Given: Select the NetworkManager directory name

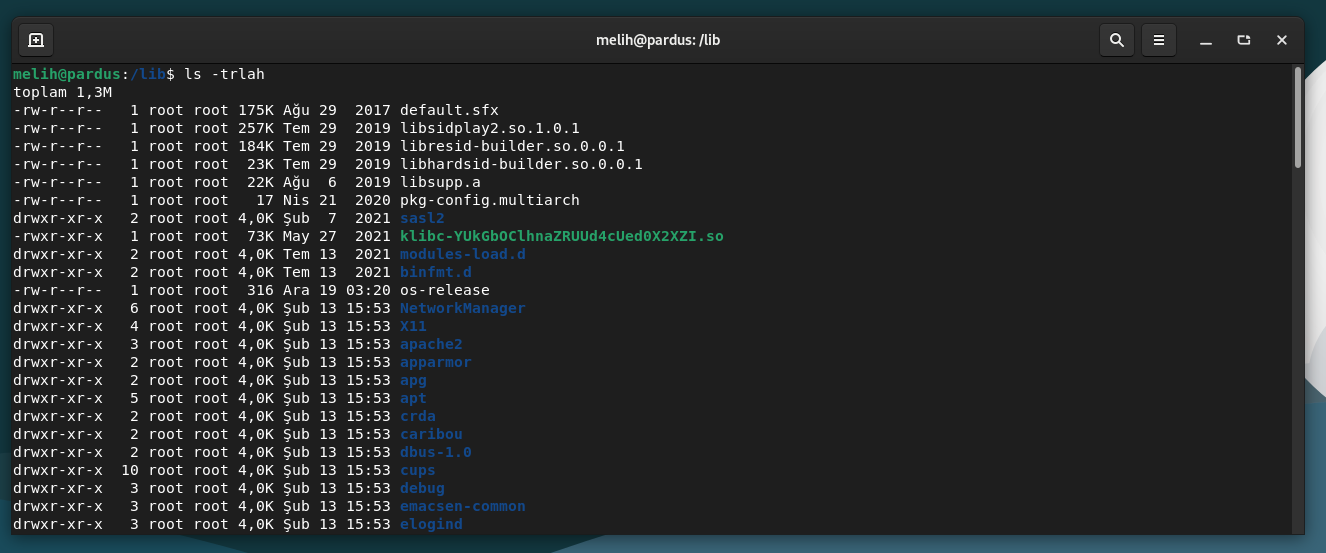Looking at the screenshot, I should pyautogui.click(x=462, y=308).
